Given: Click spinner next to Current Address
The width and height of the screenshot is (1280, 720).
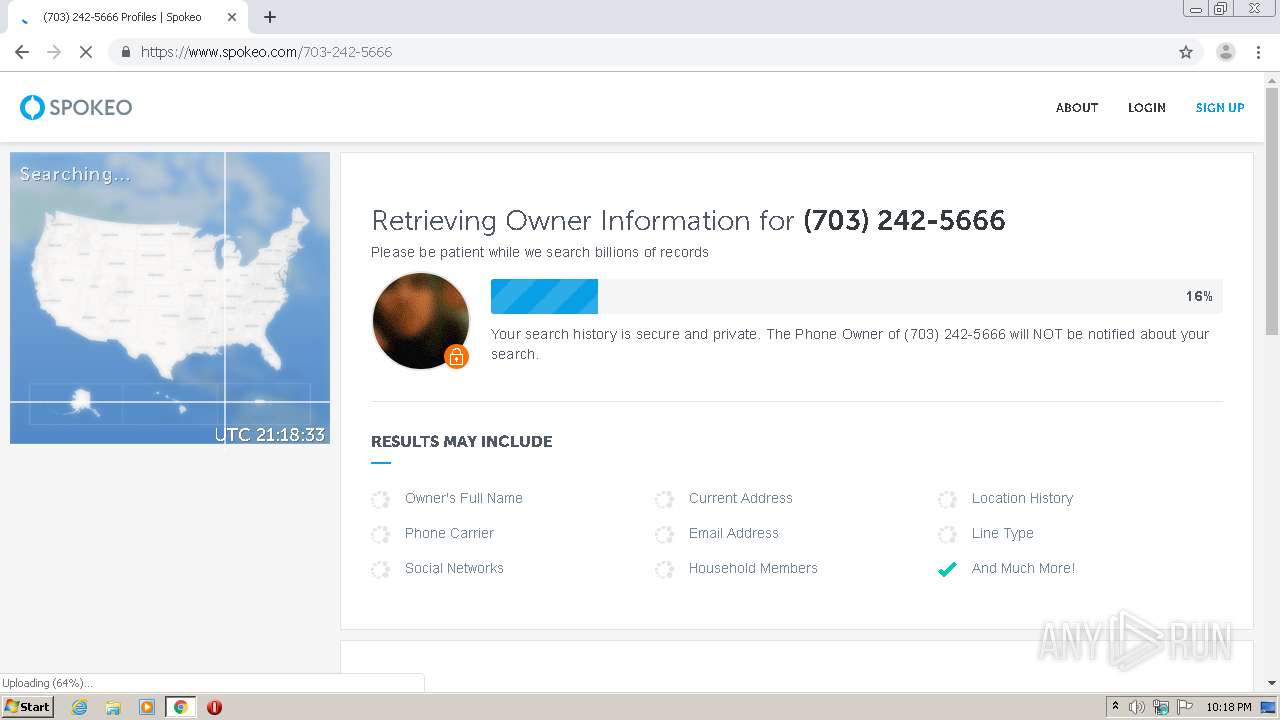Looking at the screenshot, I should coord(664,499).
